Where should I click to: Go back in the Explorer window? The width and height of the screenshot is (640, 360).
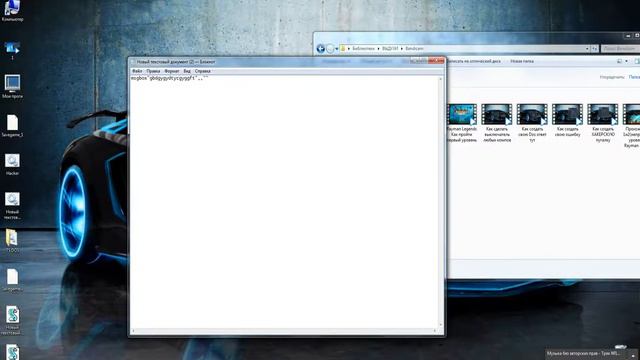click(x=320, y=49)
